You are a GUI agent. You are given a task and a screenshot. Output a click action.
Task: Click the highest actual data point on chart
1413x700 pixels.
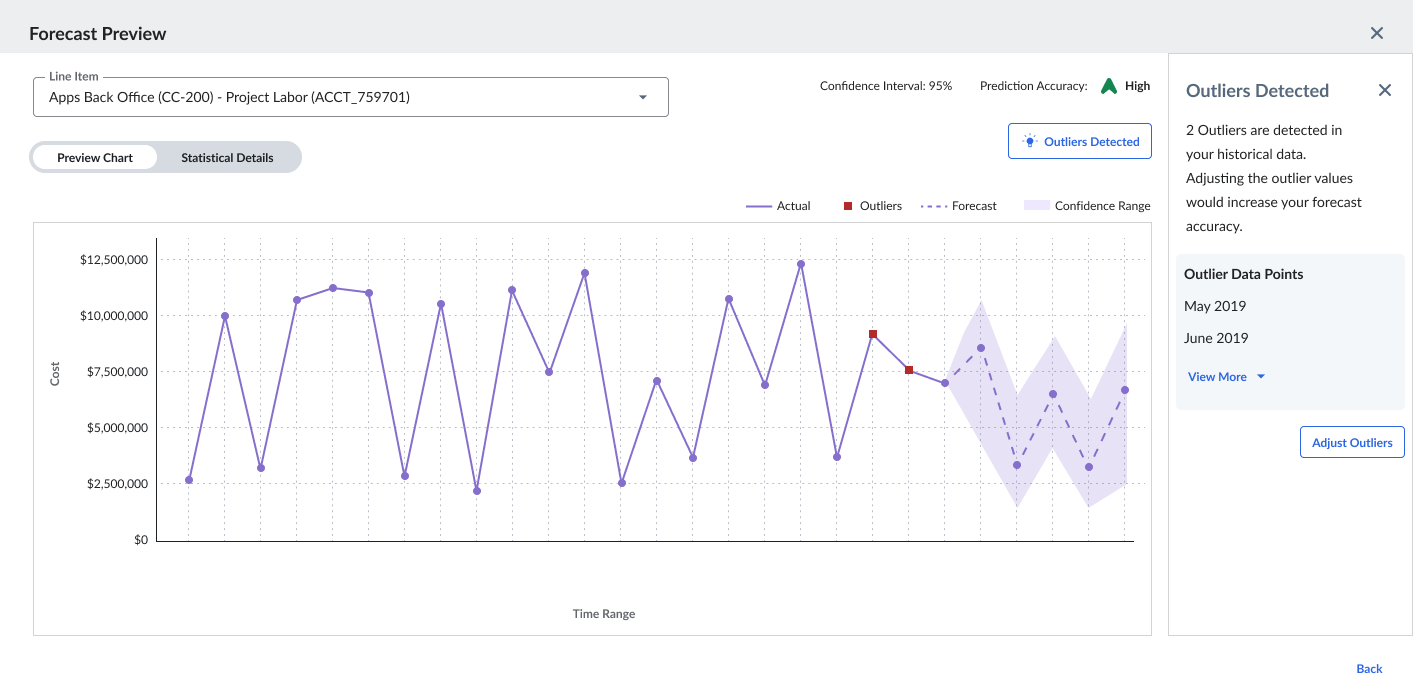tap(801, 264)
